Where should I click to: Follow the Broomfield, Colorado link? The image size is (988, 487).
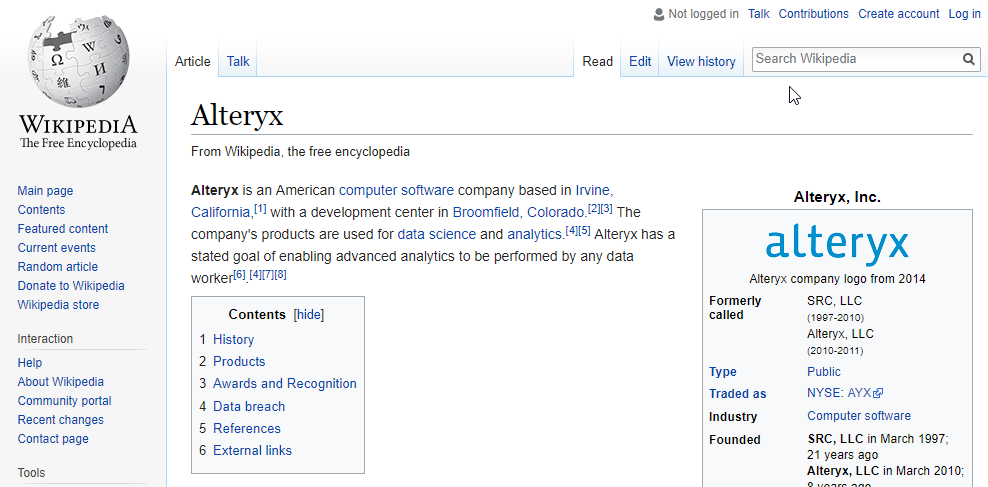[520, 212]
